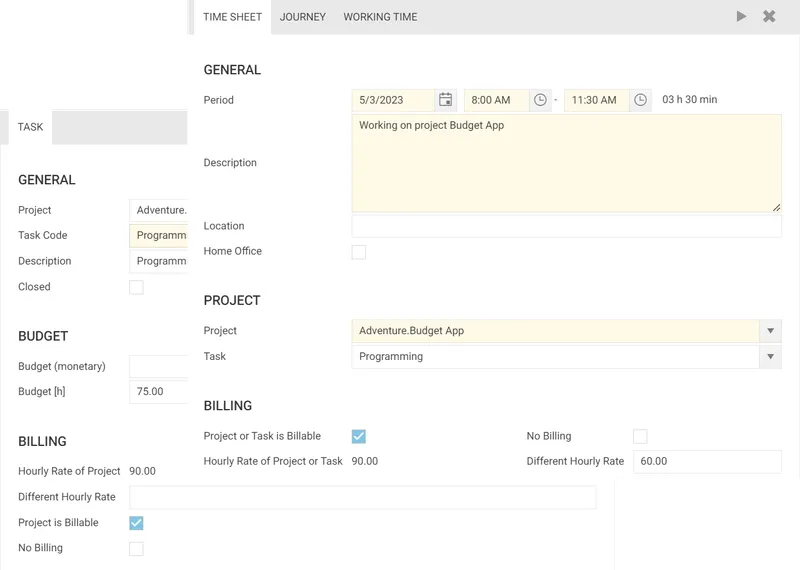The image size is (800, 570).
Task: Open the calendar date picker icon
Action: tap(446, 100)
